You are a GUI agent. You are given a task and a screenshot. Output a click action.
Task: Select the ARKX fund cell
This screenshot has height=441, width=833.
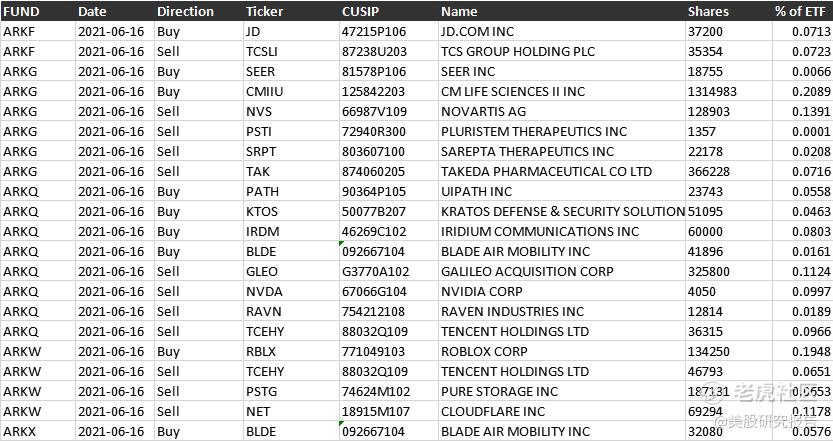click(38, 431)
